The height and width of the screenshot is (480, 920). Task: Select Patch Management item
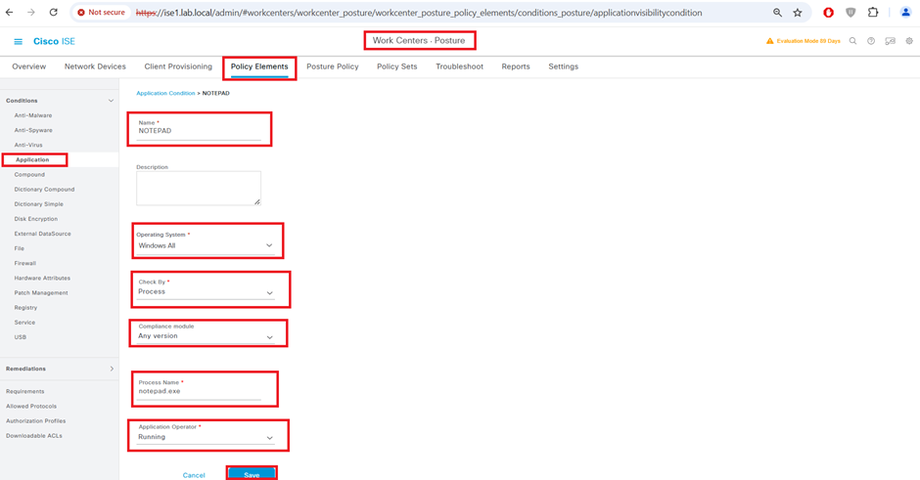pos(41,293)
